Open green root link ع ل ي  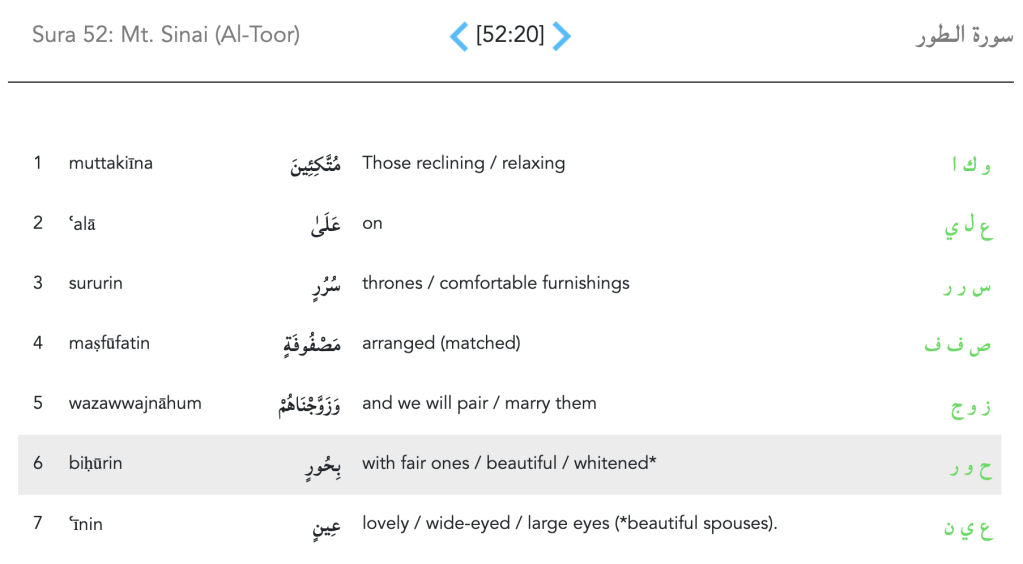968,226
